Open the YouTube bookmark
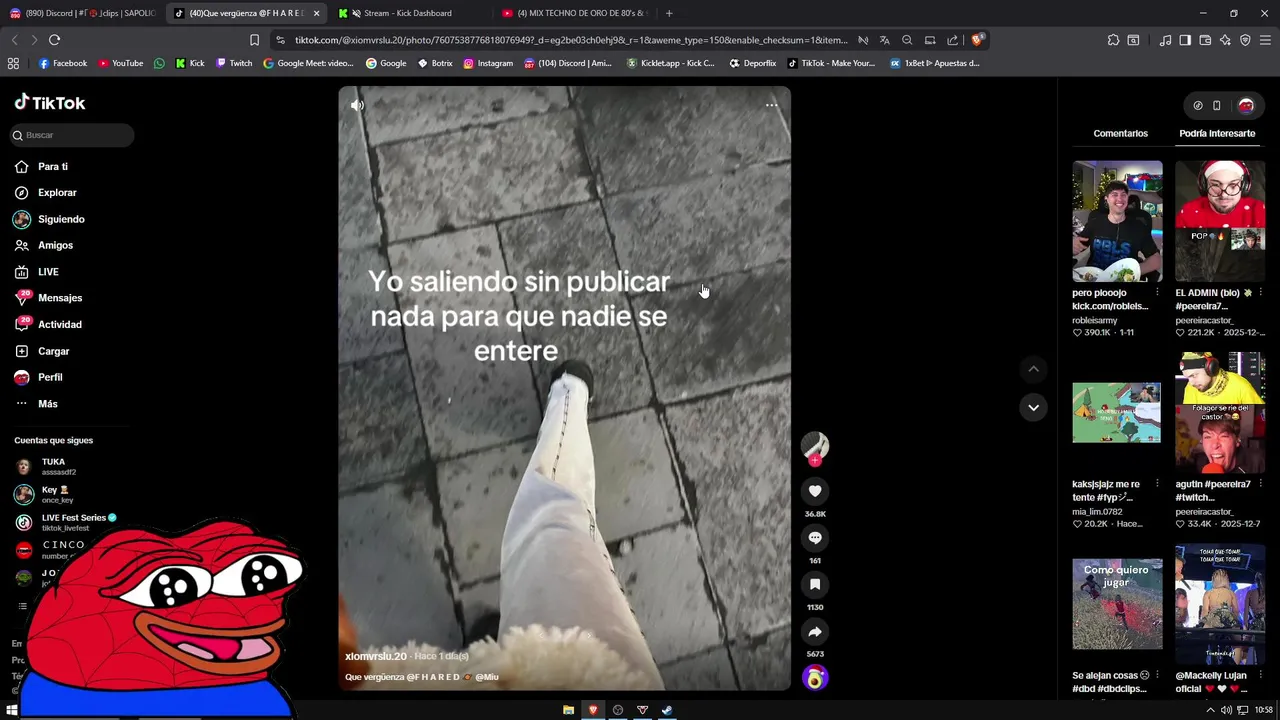Viewport: 1280px width, 720px height. pyautogui.click(x=120, y=63)
